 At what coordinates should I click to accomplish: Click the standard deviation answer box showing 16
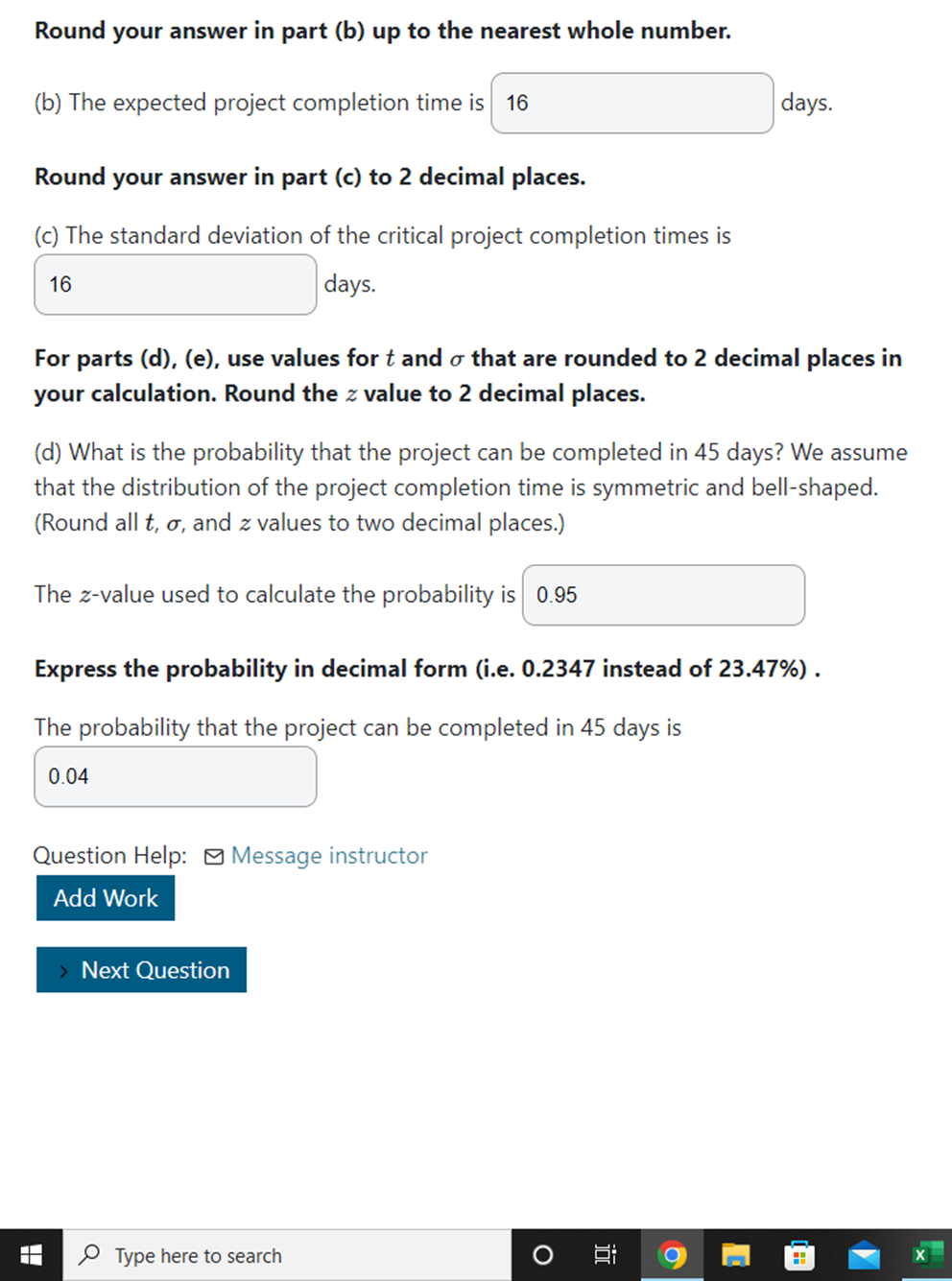pyautogui.click(x=175, y=284)
